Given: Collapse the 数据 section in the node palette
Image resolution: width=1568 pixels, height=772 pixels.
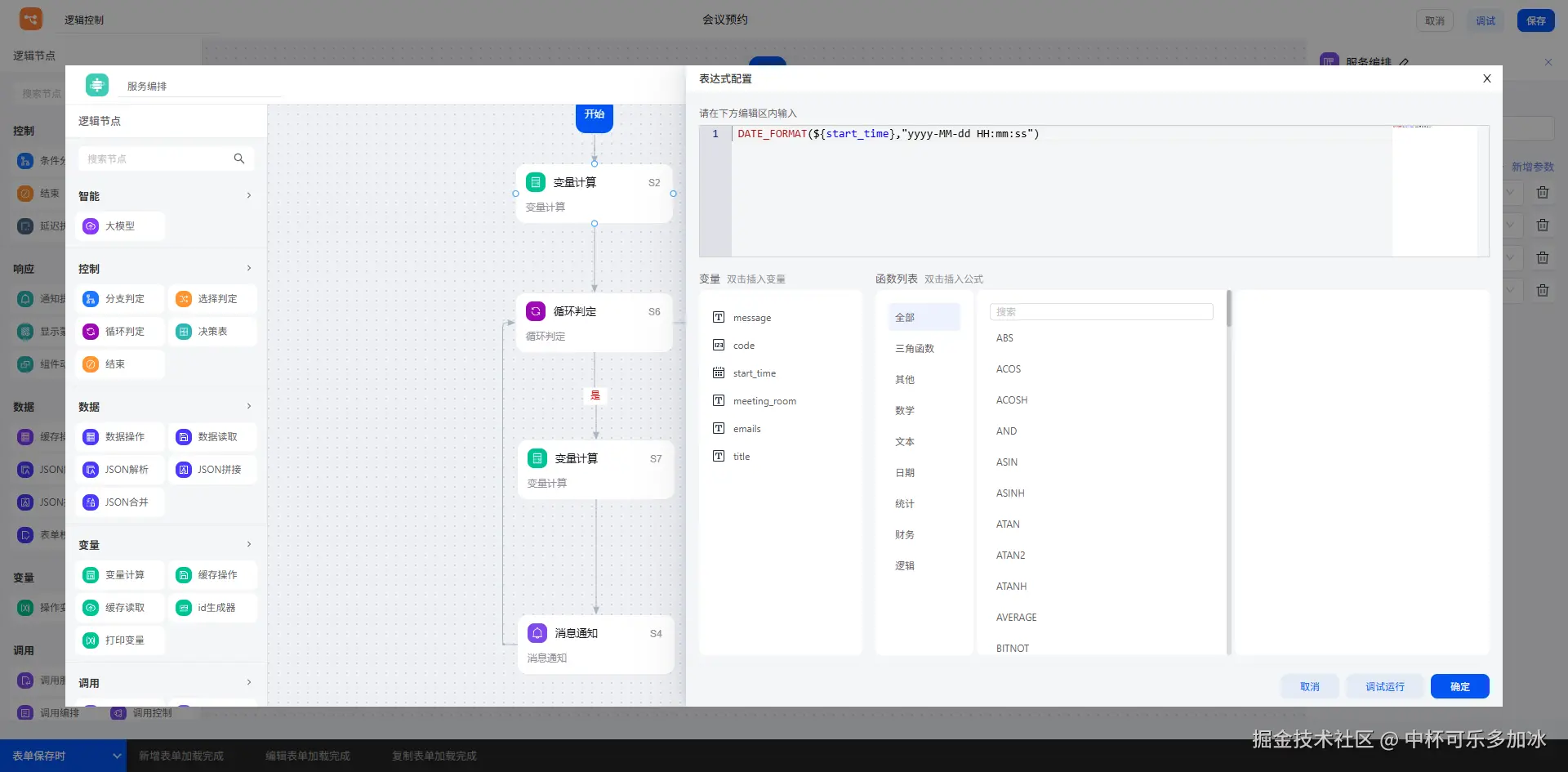Looking at the screenshot, I should (249, 407).
